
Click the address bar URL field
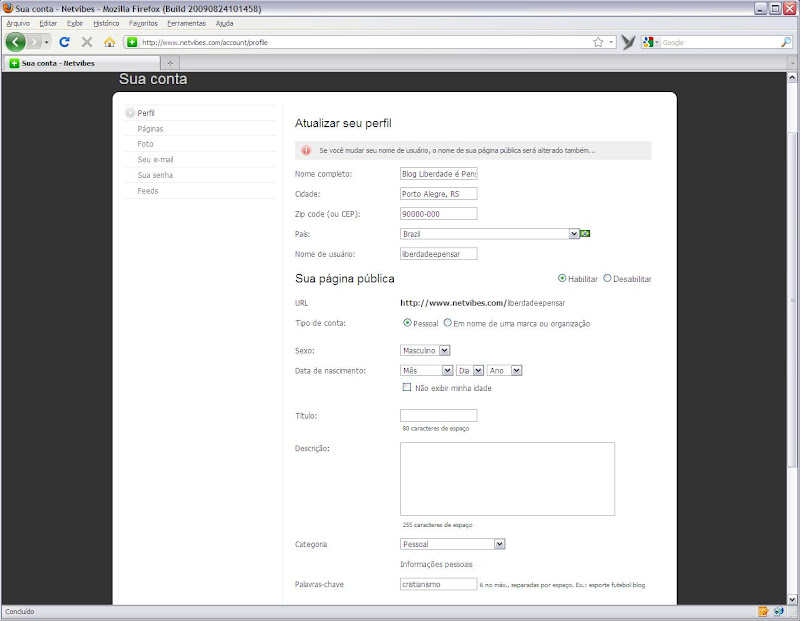[365, 42]
